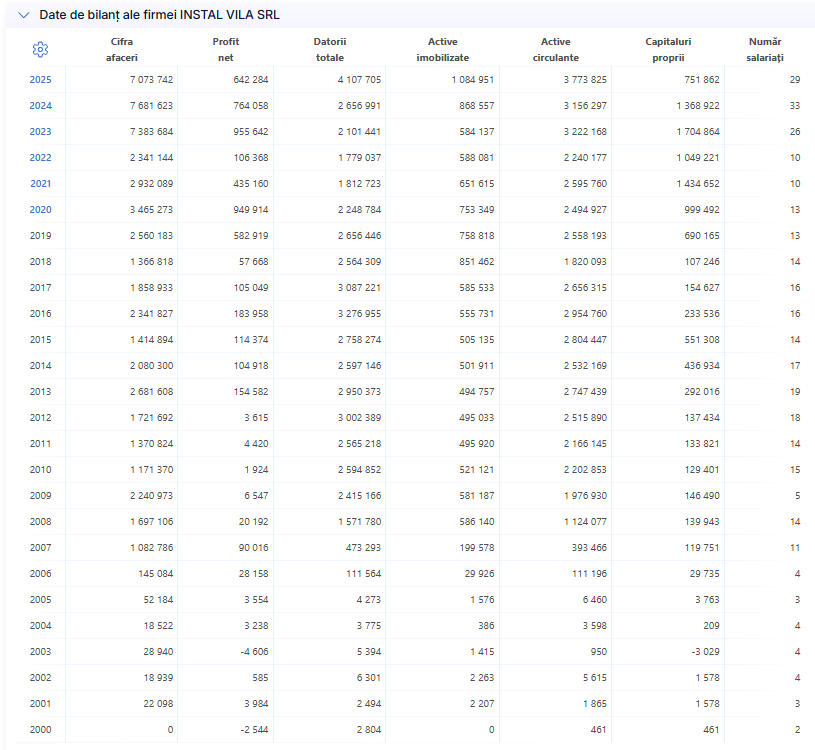815x750 pixels.
Task: Click fixed assets value 1 084 951
Action: [x=472, y=80]
